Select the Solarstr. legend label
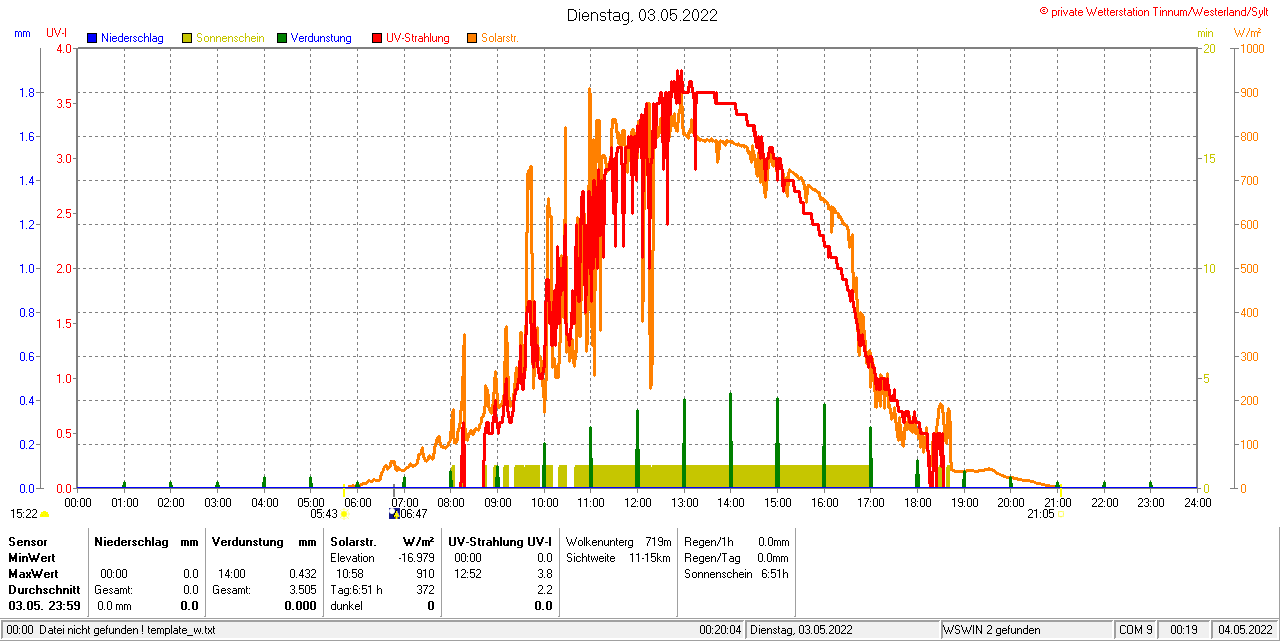 click(x=500, y=38)
